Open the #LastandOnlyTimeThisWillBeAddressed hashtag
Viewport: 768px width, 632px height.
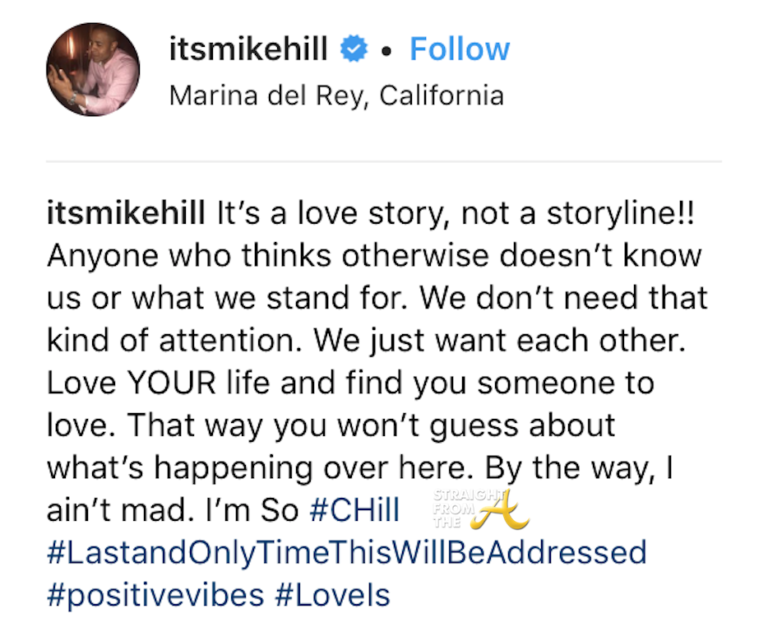tap(347, 552)
